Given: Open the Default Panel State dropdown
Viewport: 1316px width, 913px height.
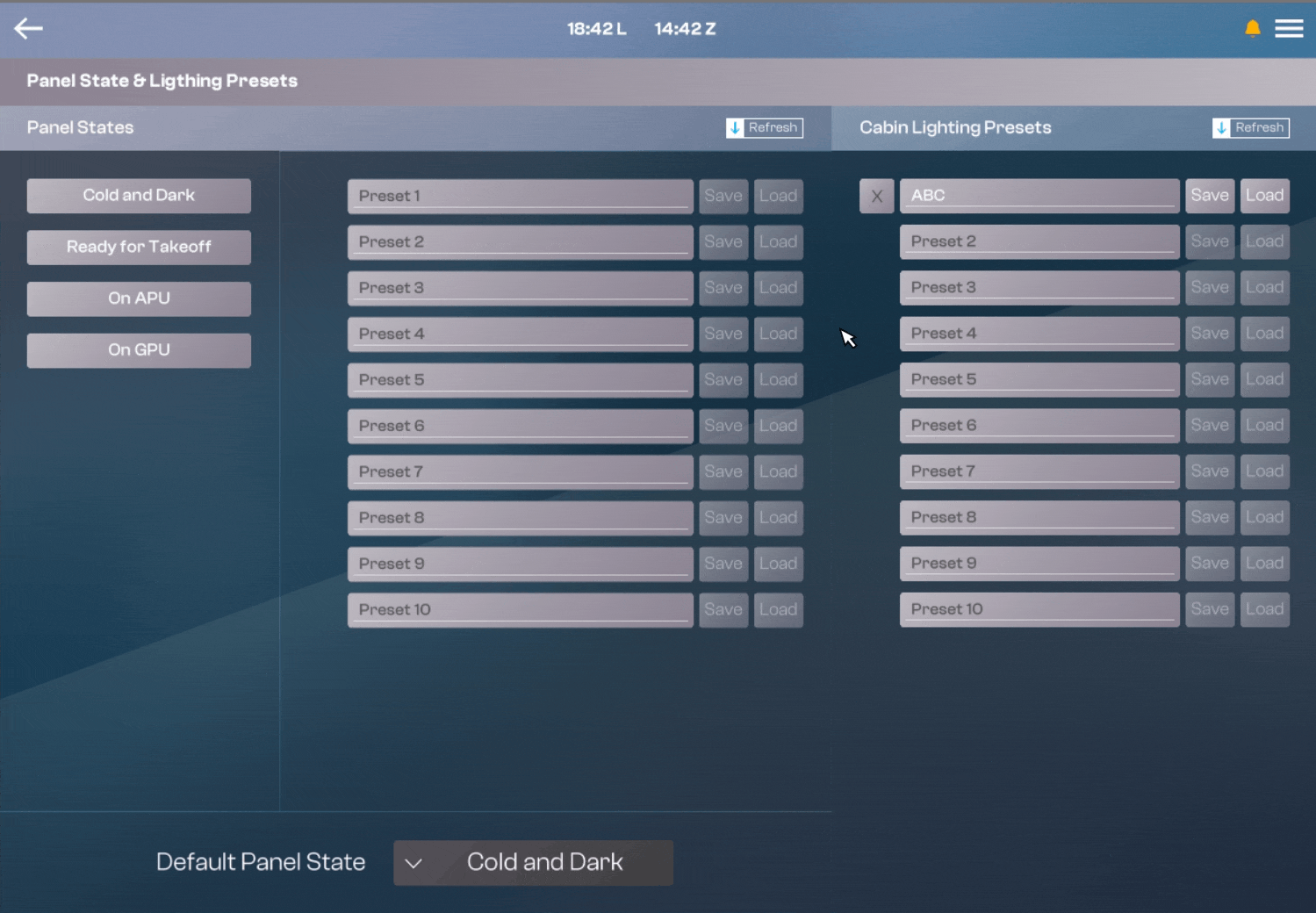Looking at the screenshot, I should tap(533, 863).
